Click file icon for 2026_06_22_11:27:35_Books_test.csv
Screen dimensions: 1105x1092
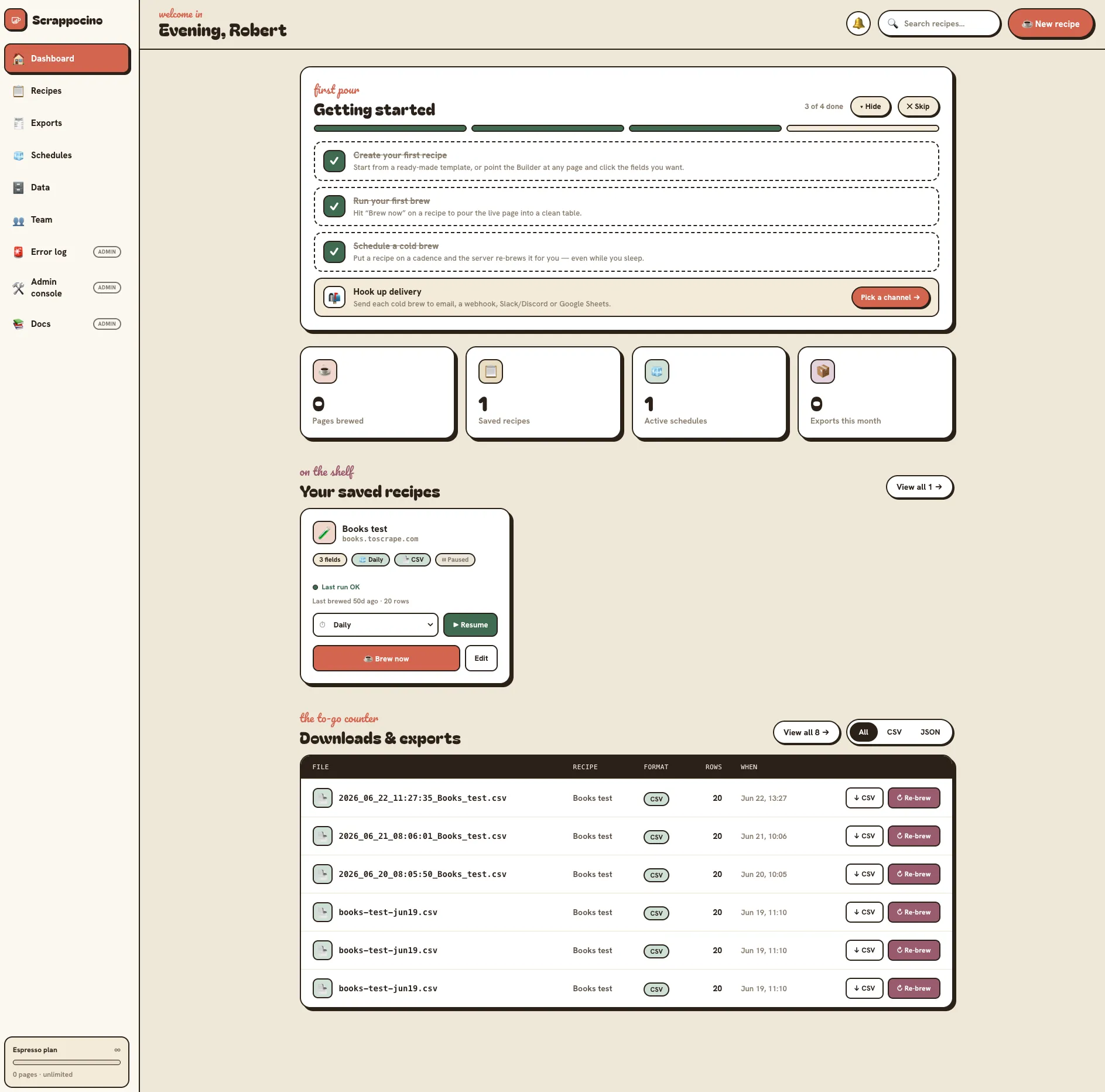pyautogui.click(x=323, y=798)
